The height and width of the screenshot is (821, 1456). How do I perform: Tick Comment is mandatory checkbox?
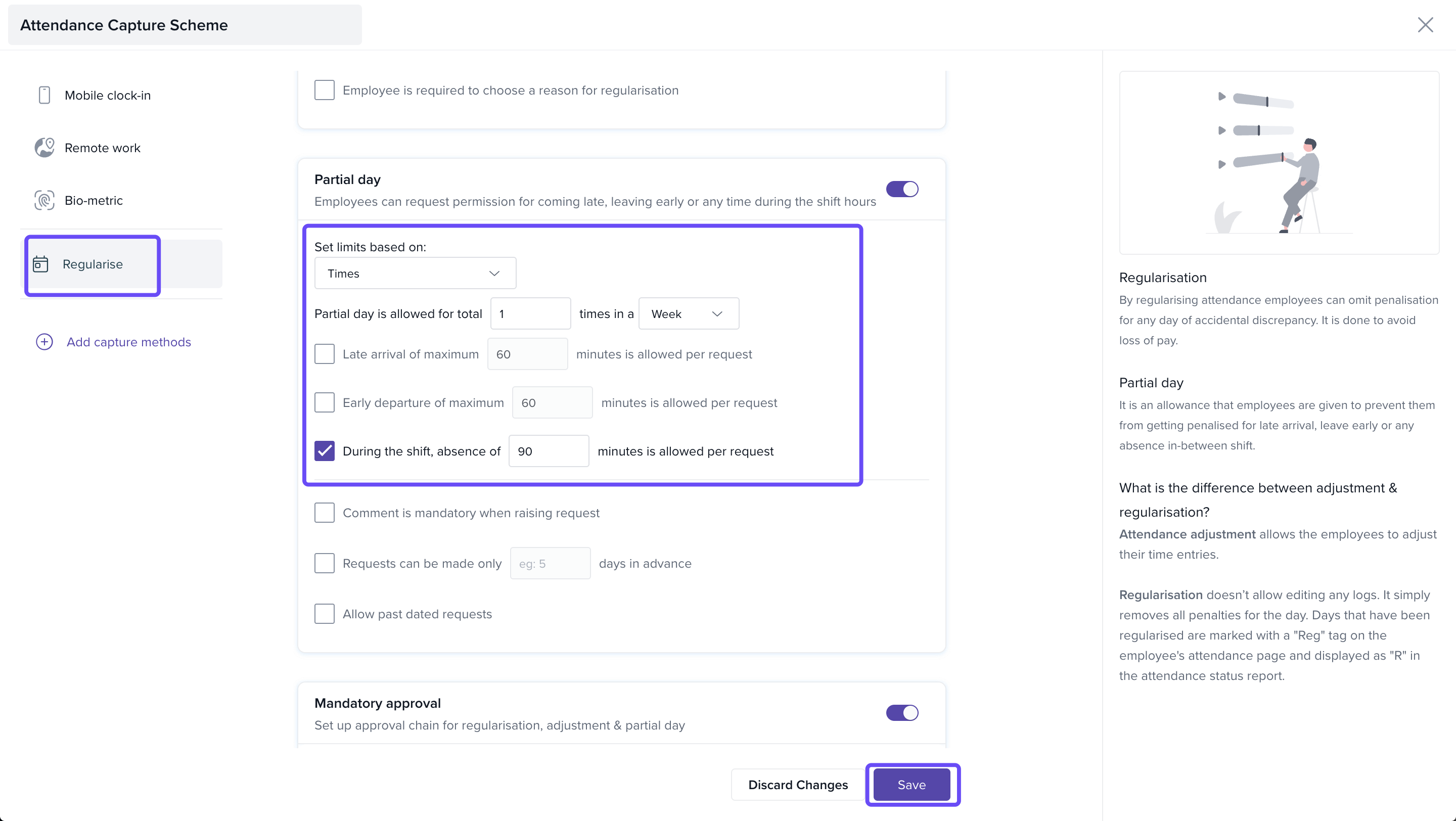[325, 513]
